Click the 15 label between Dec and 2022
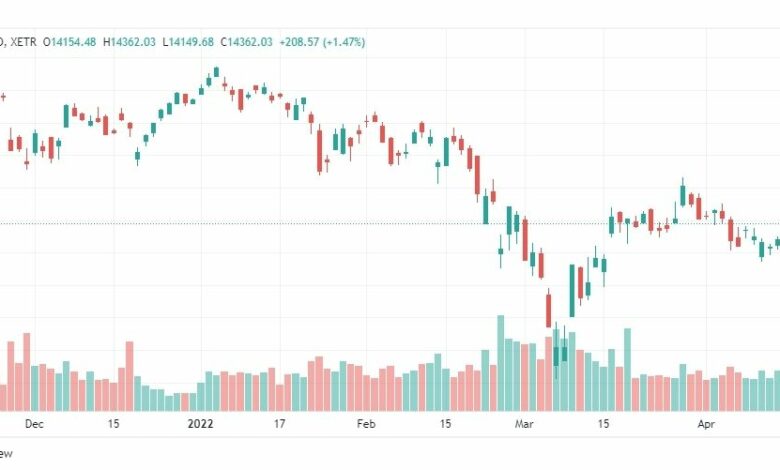Viewport: 780px width, 470px height. 113,424
